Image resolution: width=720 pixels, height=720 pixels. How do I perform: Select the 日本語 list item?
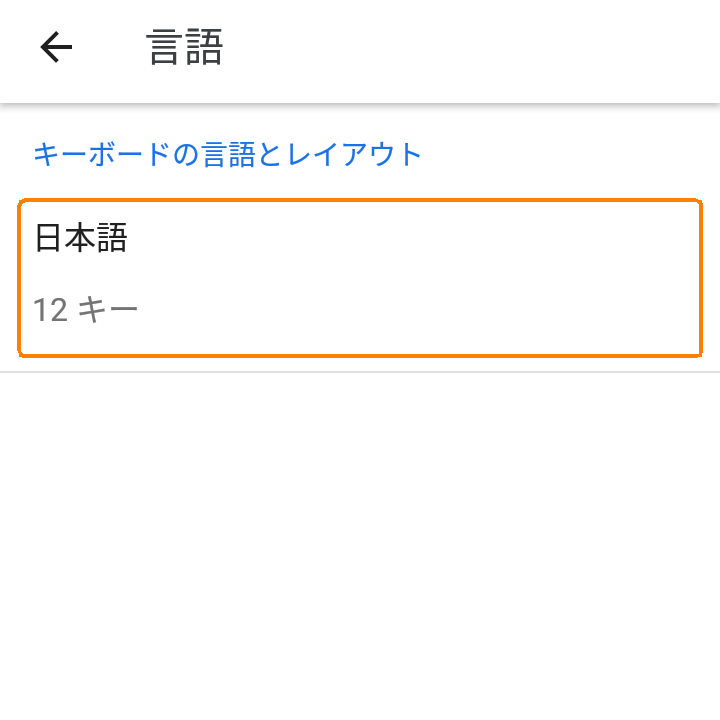pos(360,278)
